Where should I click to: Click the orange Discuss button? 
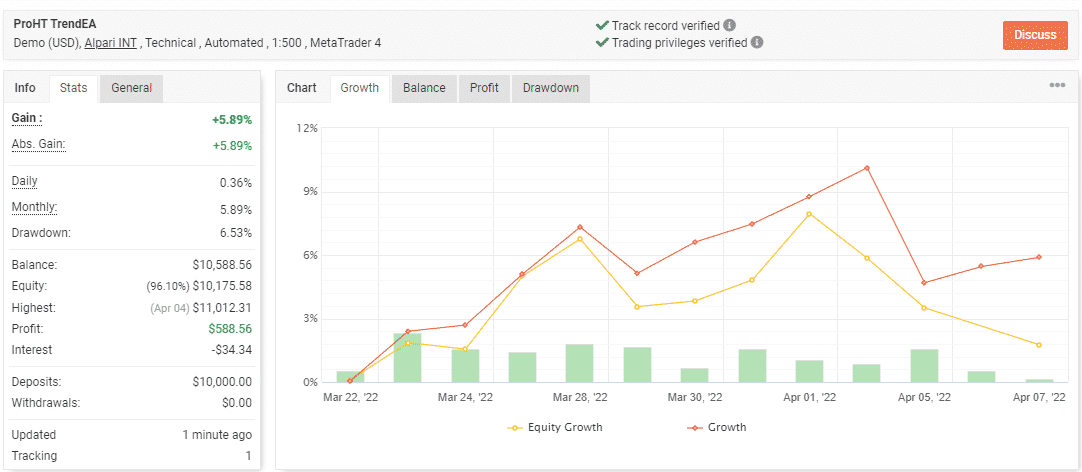tap(1035, 35)
